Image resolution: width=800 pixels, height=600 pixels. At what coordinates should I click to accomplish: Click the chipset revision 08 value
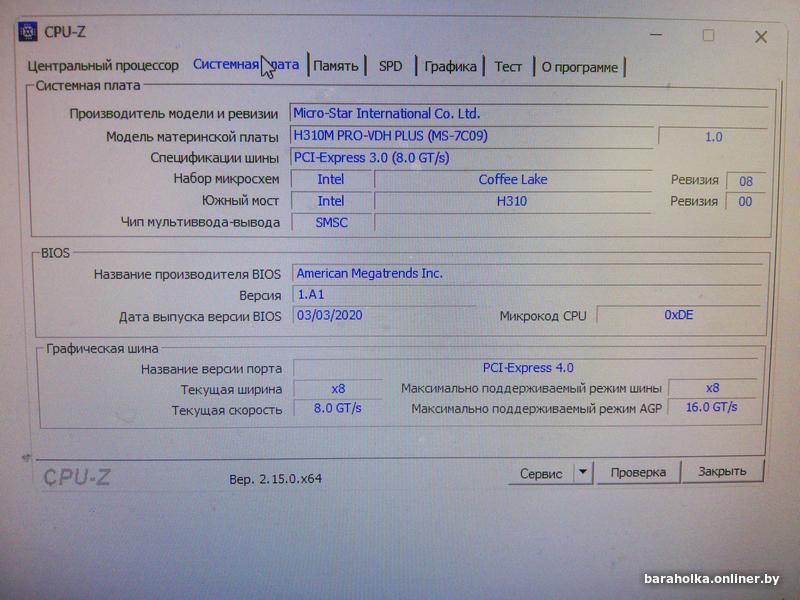[x=745, y=181]
